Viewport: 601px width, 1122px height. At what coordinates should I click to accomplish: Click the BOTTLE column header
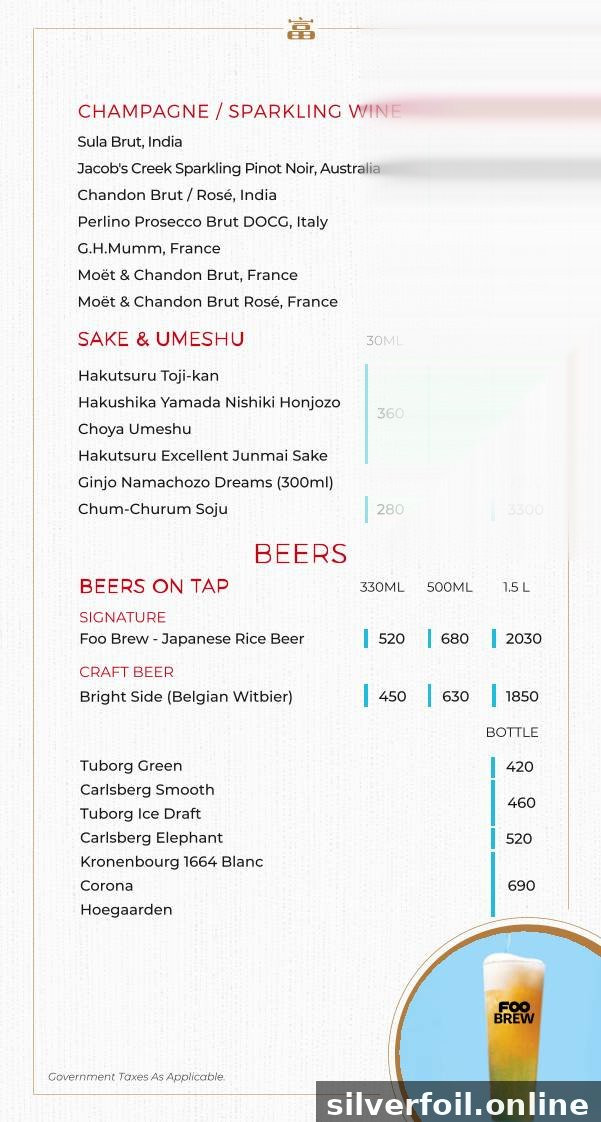tap(512, 733)
